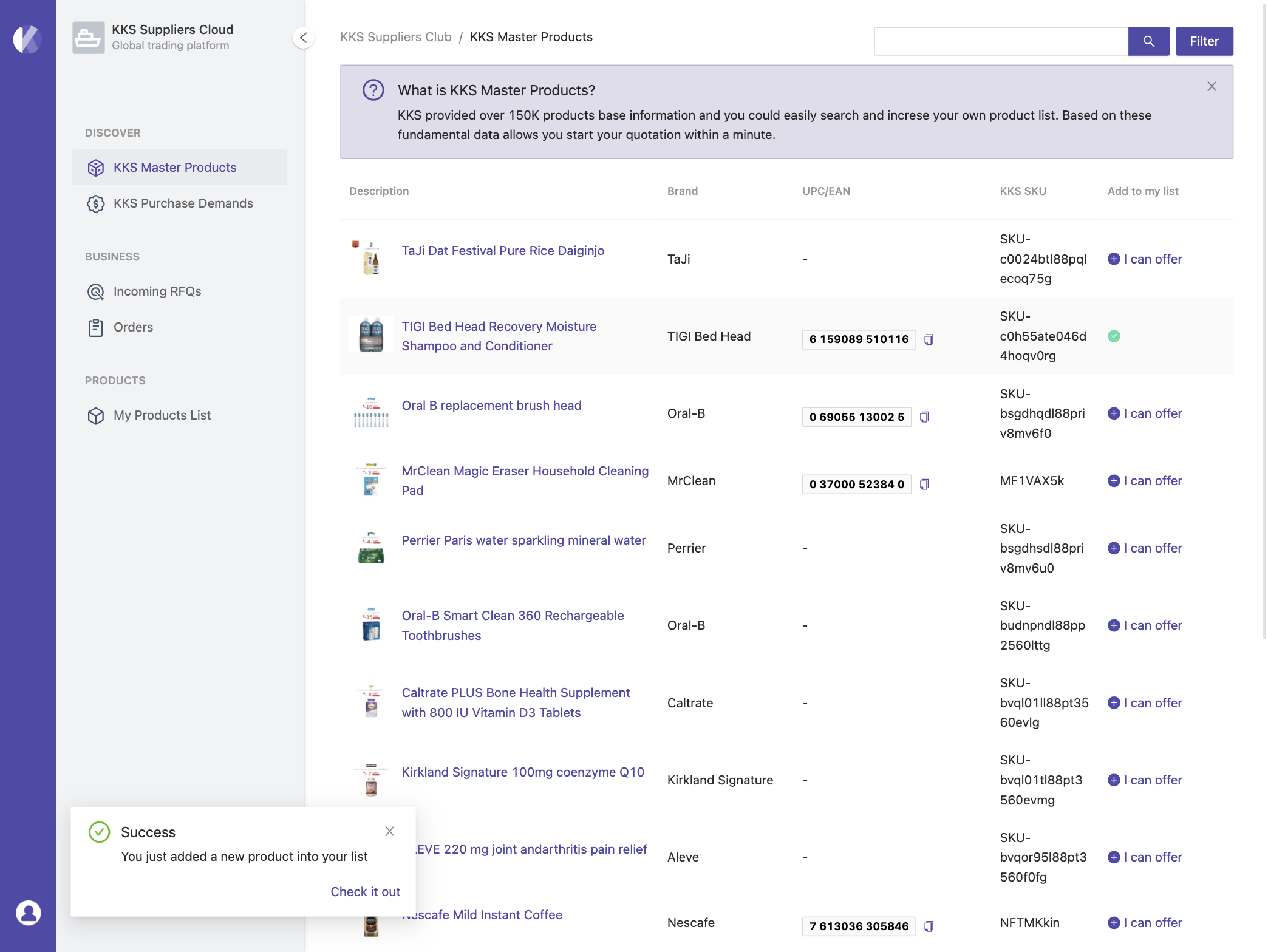Click the Oral B brush head thumbnail
This screenshot has height=952, width=1268.
pyautogui.click(x=371, y=412)
